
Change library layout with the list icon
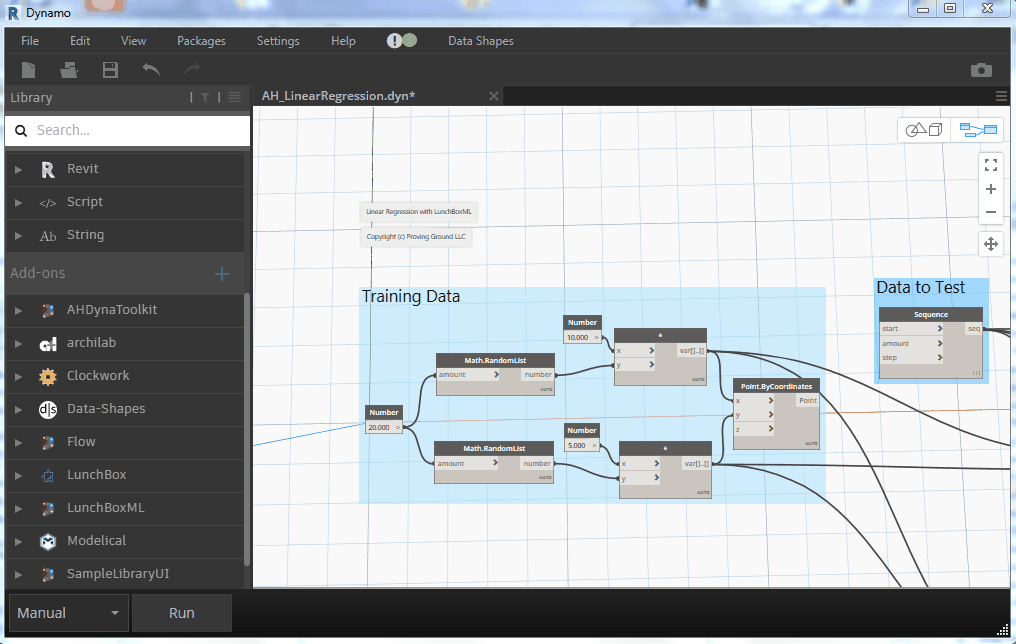pyautogui.click(x=235, y=97)
